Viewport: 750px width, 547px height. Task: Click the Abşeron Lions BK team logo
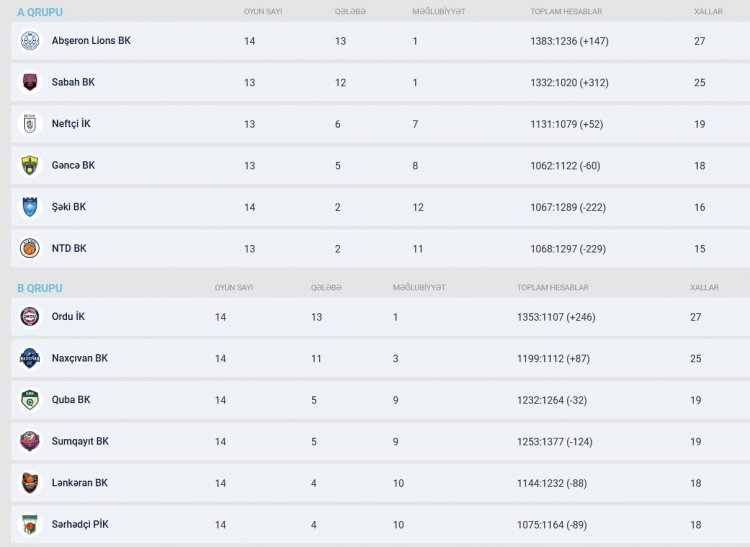point(30,41)
